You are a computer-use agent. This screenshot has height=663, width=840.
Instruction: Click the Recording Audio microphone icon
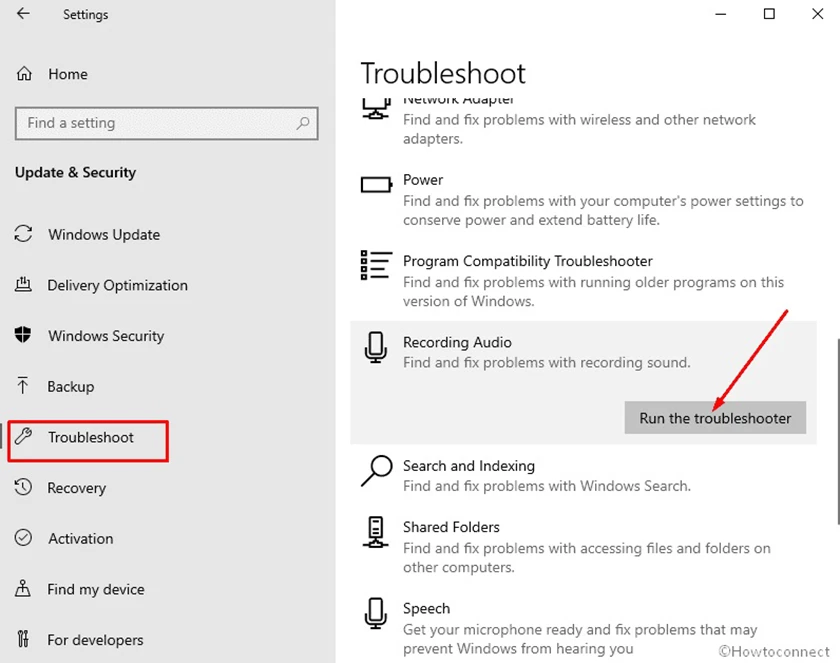pyautogui.click(x=376, y=347)
